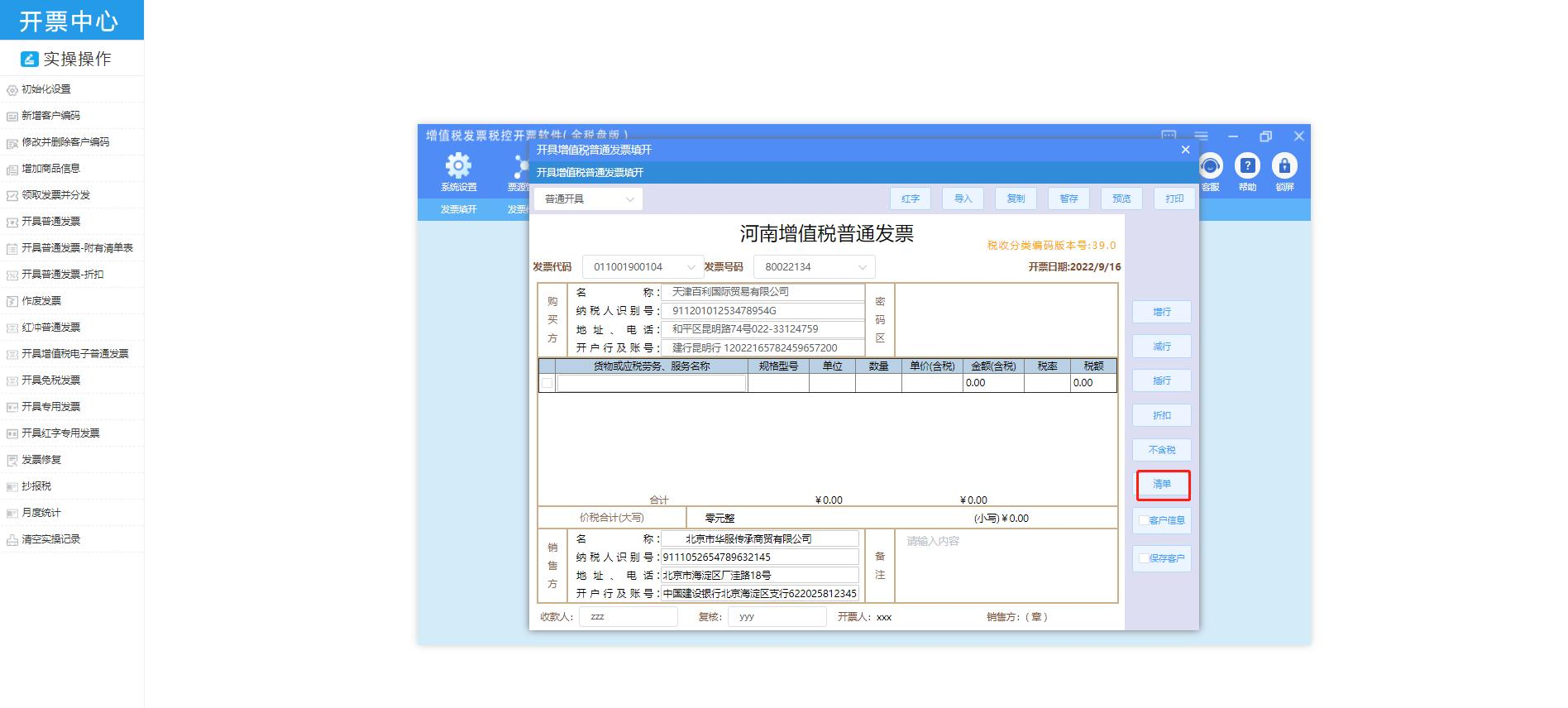Click the 帮助 question mark icon

[1247, 166]
